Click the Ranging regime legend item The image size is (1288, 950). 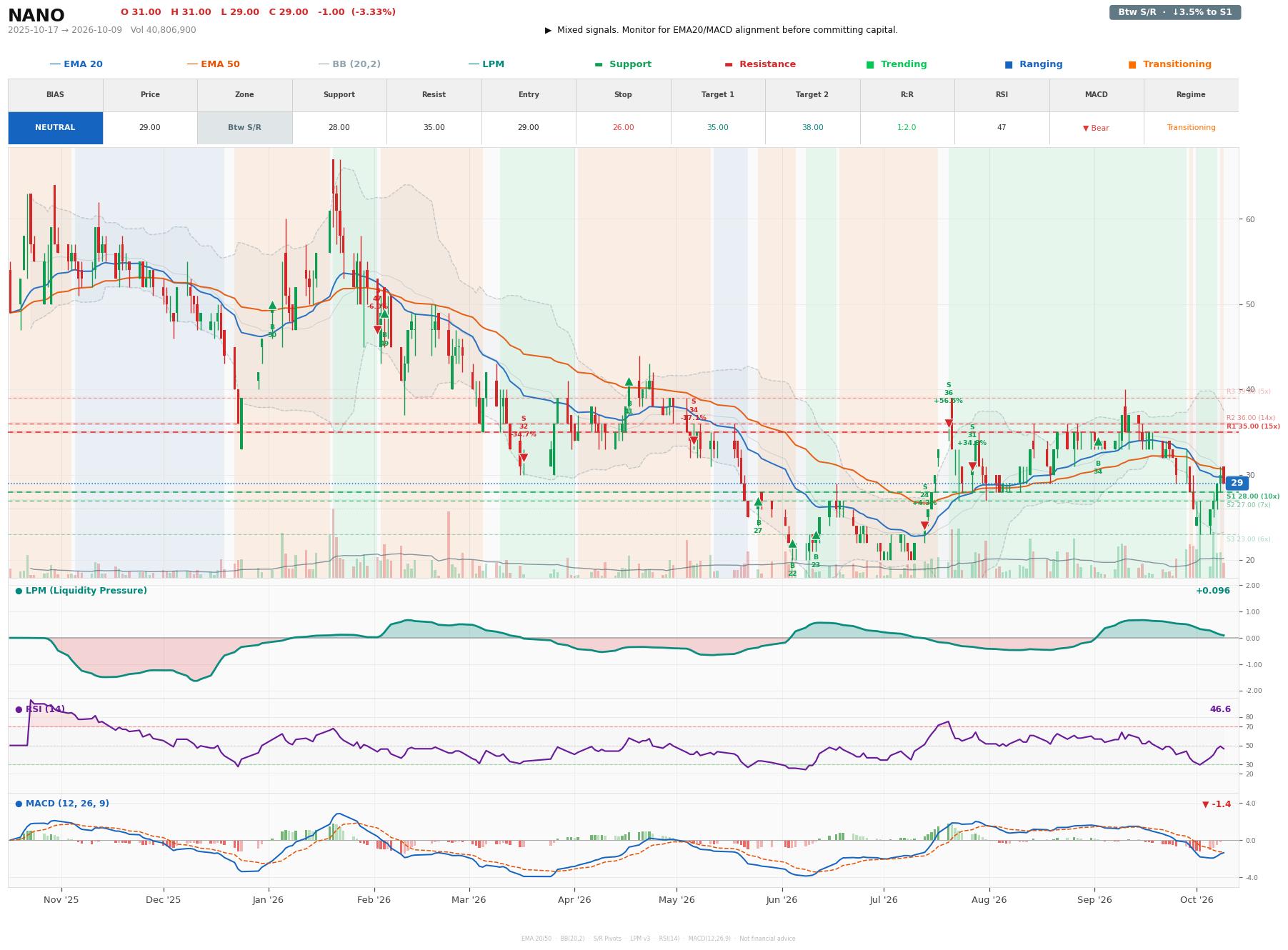click(x=1034, y=64)
